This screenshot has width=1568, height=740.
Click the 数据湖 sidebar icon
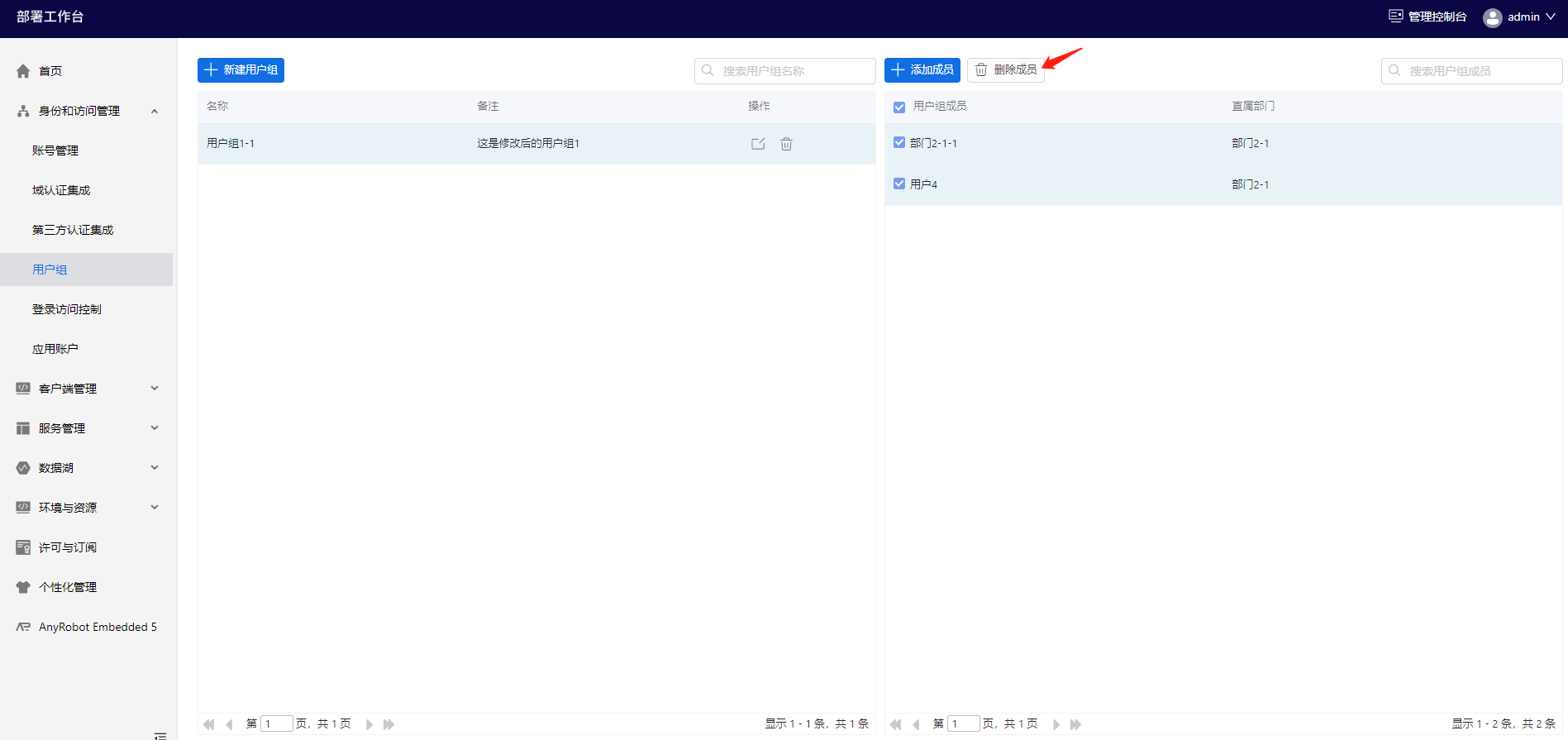[23, 468]
